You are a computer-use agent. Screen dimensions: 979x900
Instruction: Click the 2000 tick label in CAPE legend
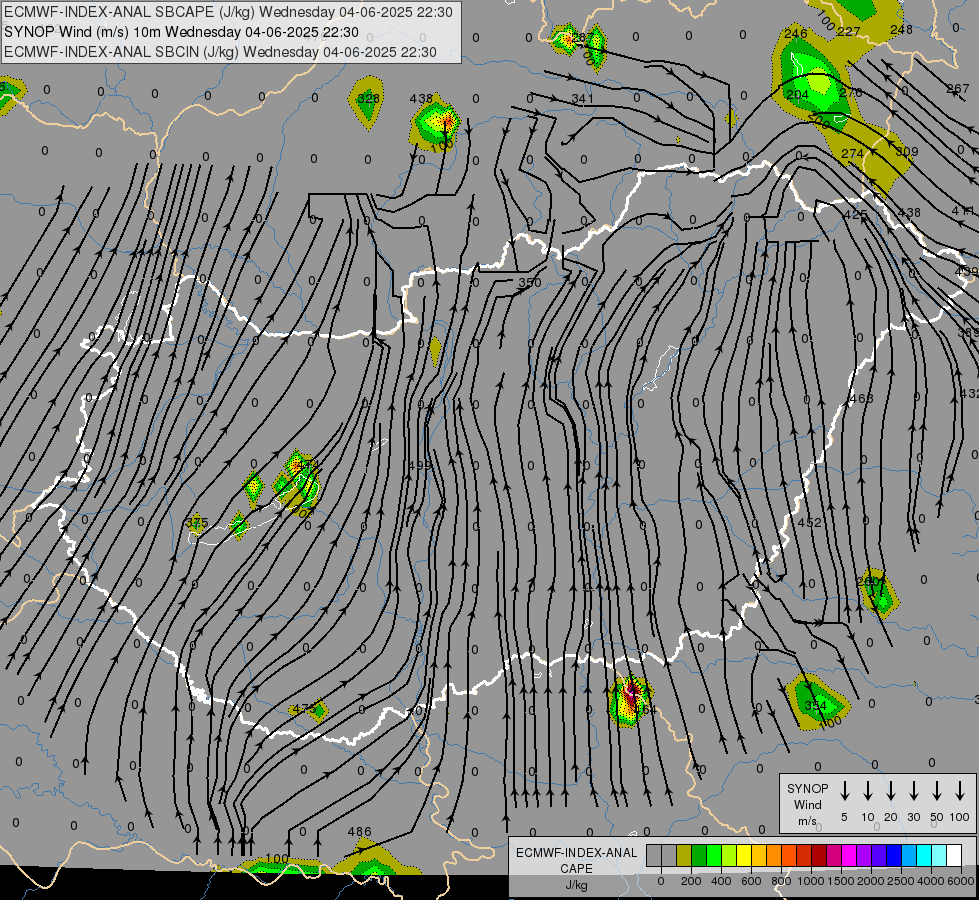870,881
